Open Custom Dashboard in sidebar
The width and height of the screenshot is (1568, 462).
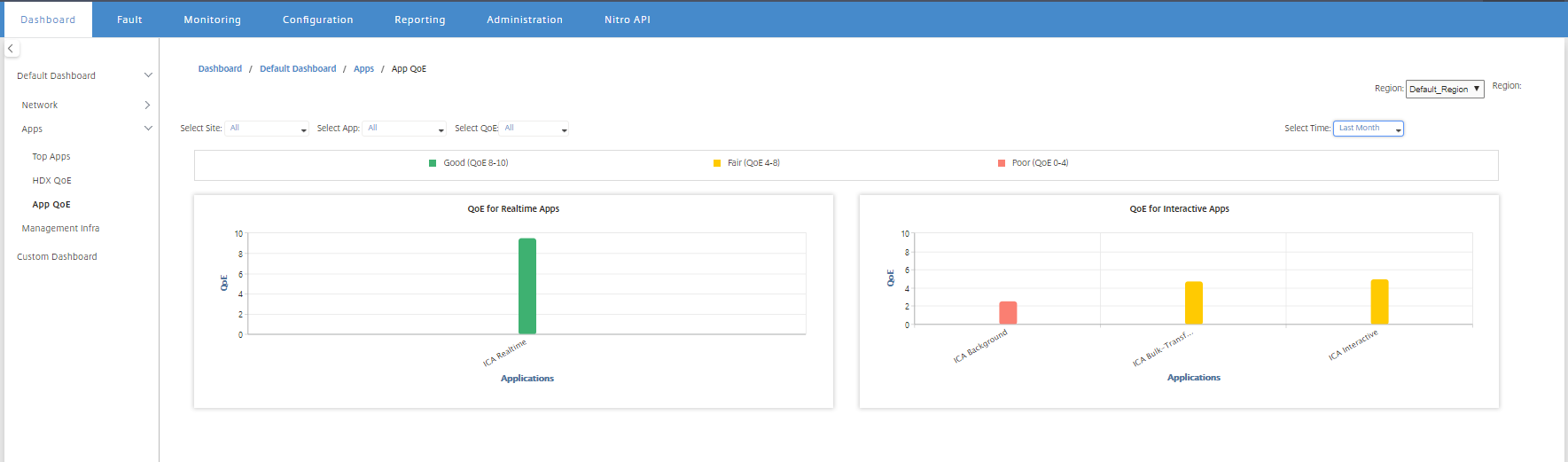pos(57,256)
